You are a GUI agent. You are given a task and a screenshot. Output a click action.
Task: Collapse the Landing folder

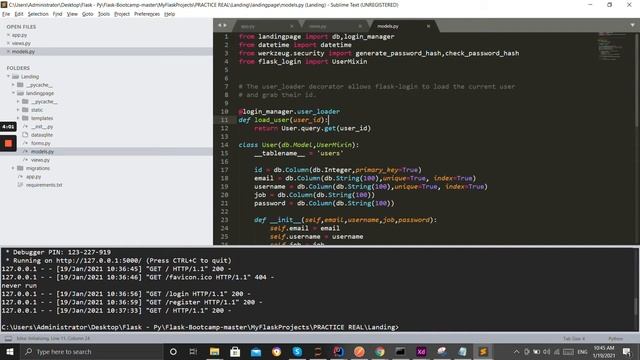coord(8,76)
